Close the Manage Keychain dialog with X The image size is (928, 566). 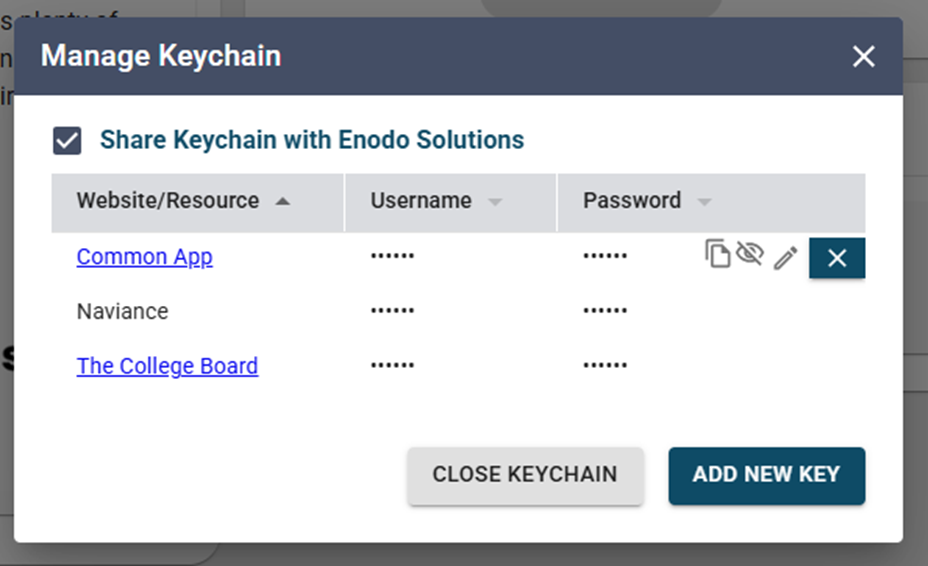pyautogui.click(x=863, y=57)
